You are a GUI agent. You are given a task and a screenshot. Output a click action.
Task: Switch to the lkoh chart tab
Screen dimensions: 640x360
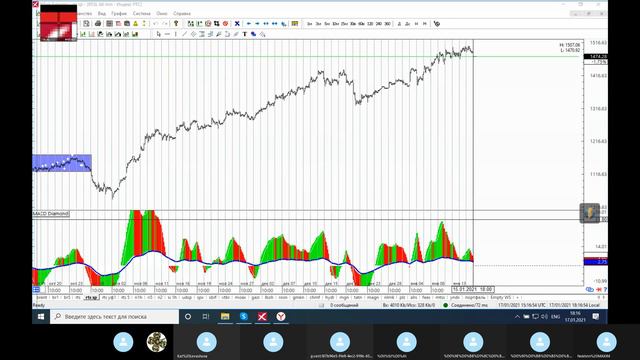[x=269, y=298]
